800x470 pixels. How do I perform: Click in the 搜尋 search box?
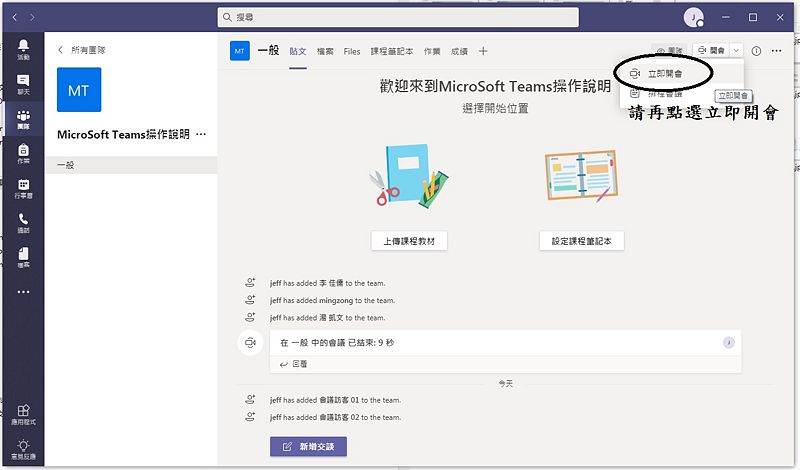click(x=398, y=17)
